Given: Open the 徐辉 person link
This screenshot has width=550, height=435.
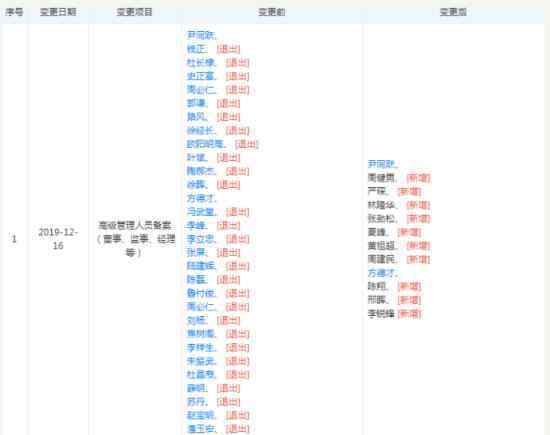Looking at the screenshot, I should tap(196, 185).
